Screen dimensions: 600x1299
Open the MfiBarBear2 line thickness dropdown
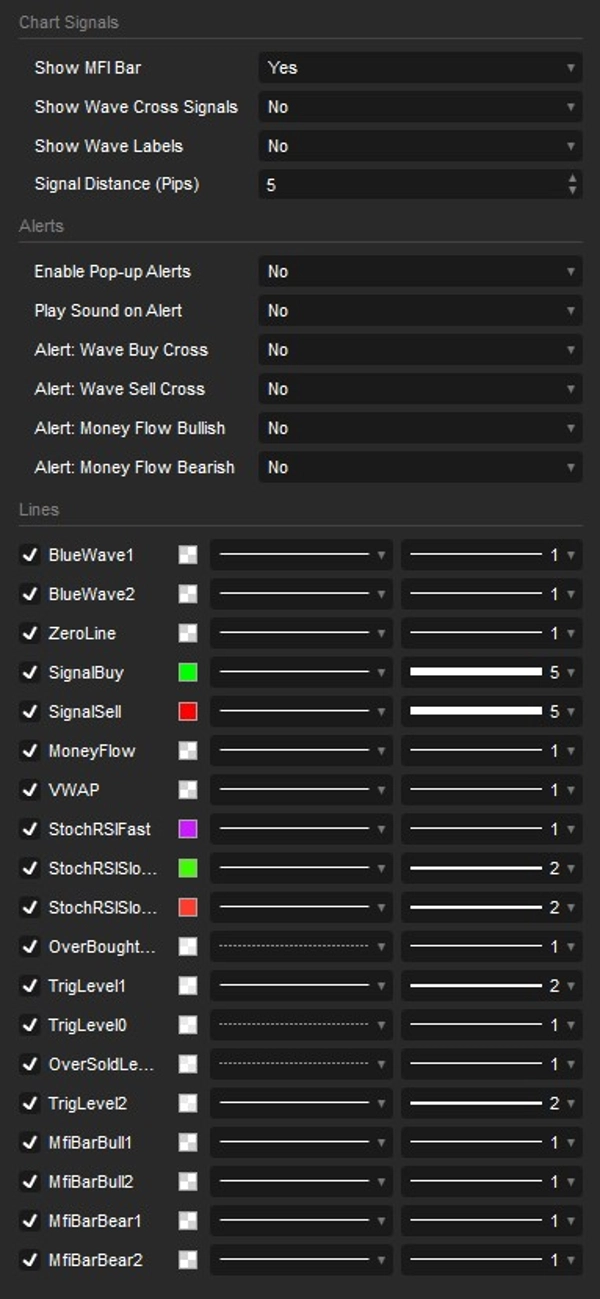tap(491, 1260)
